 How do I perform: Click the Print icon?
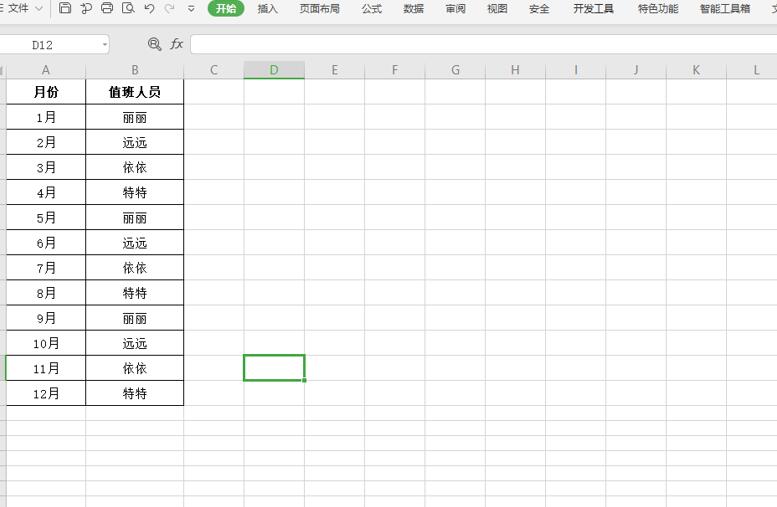tap(107, 7)
